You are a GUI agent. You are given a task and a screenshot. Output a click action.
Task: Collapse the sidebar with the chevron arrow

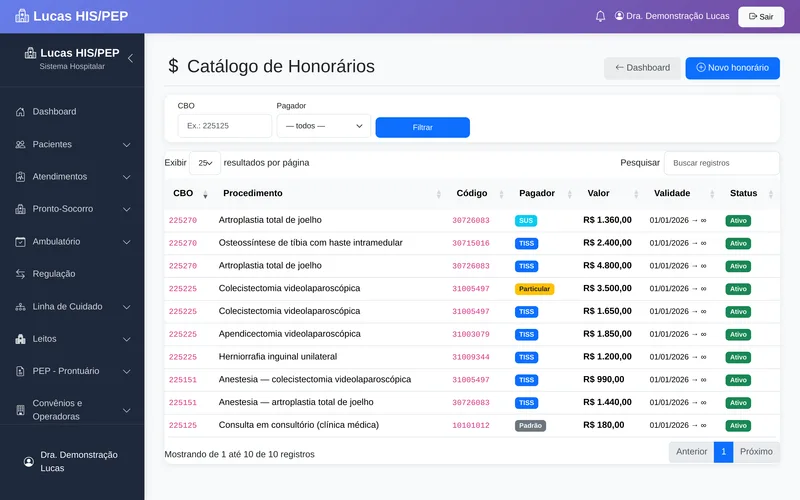131,58
